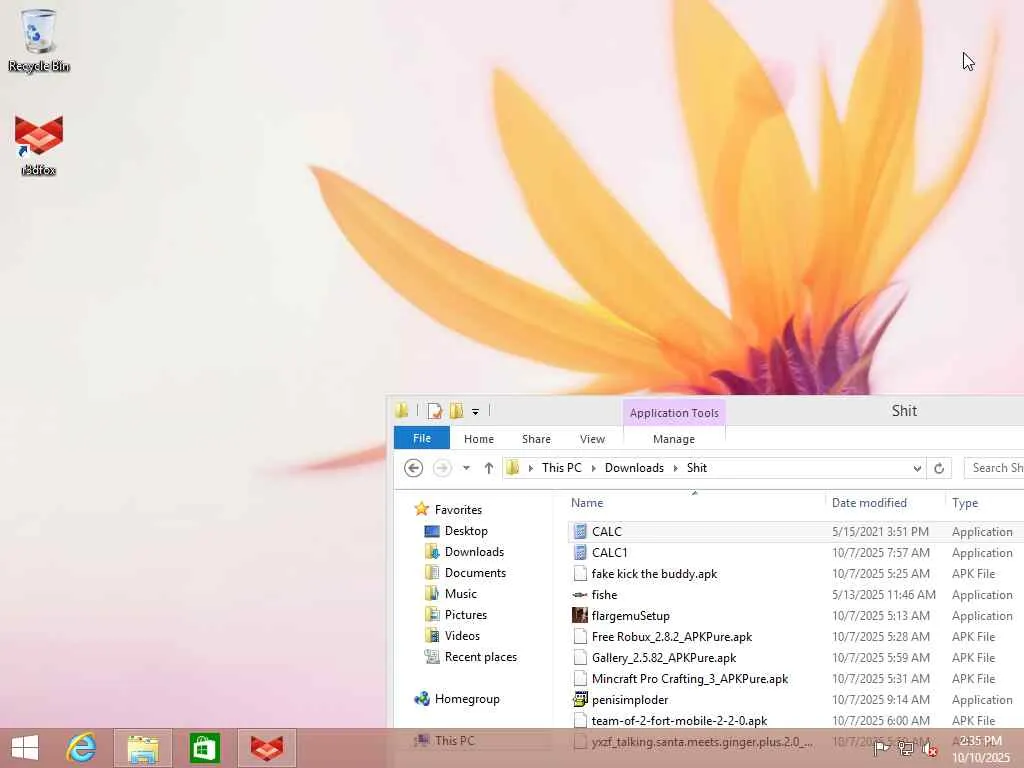The image size is (1024, 768).
Task: Select Pictures in navigation pane
Action: click(466, 615)
